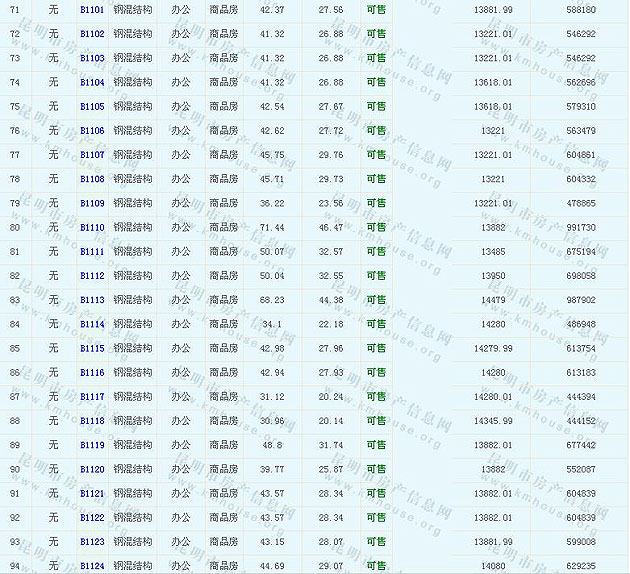Click the B1109 room number
Image resolution: width=630 pixels, height=574 pixels.
pos(92,203)
